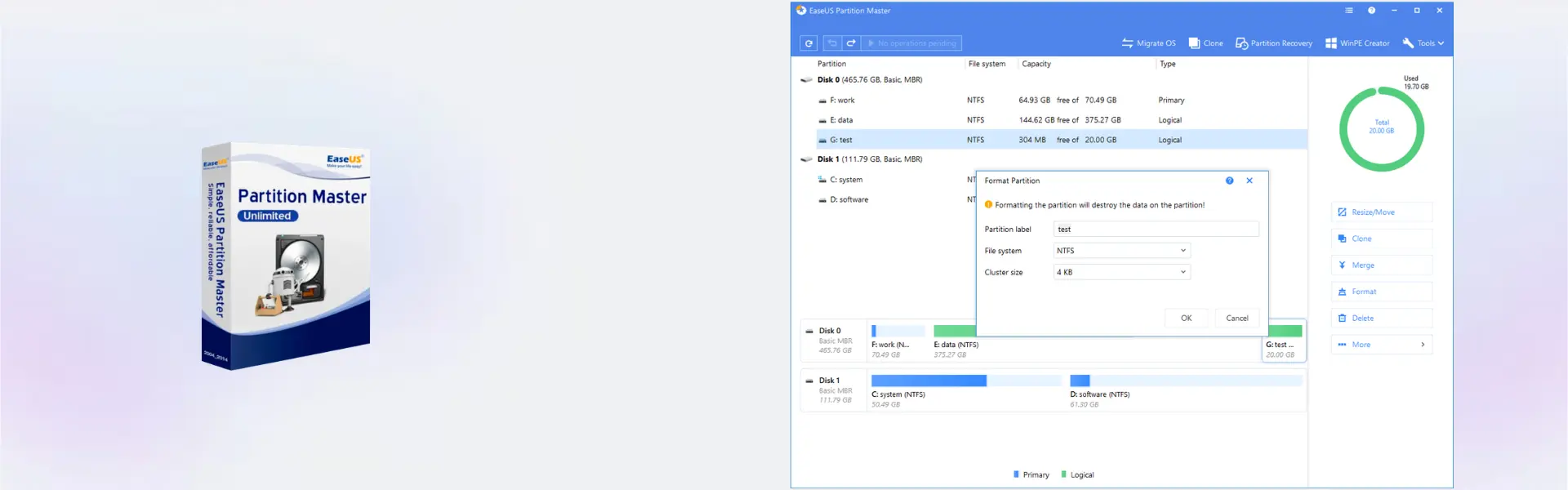Open Migrate OS tool
The width and height of the screenshot is (1568, 490).
[x=1148, y=43]
